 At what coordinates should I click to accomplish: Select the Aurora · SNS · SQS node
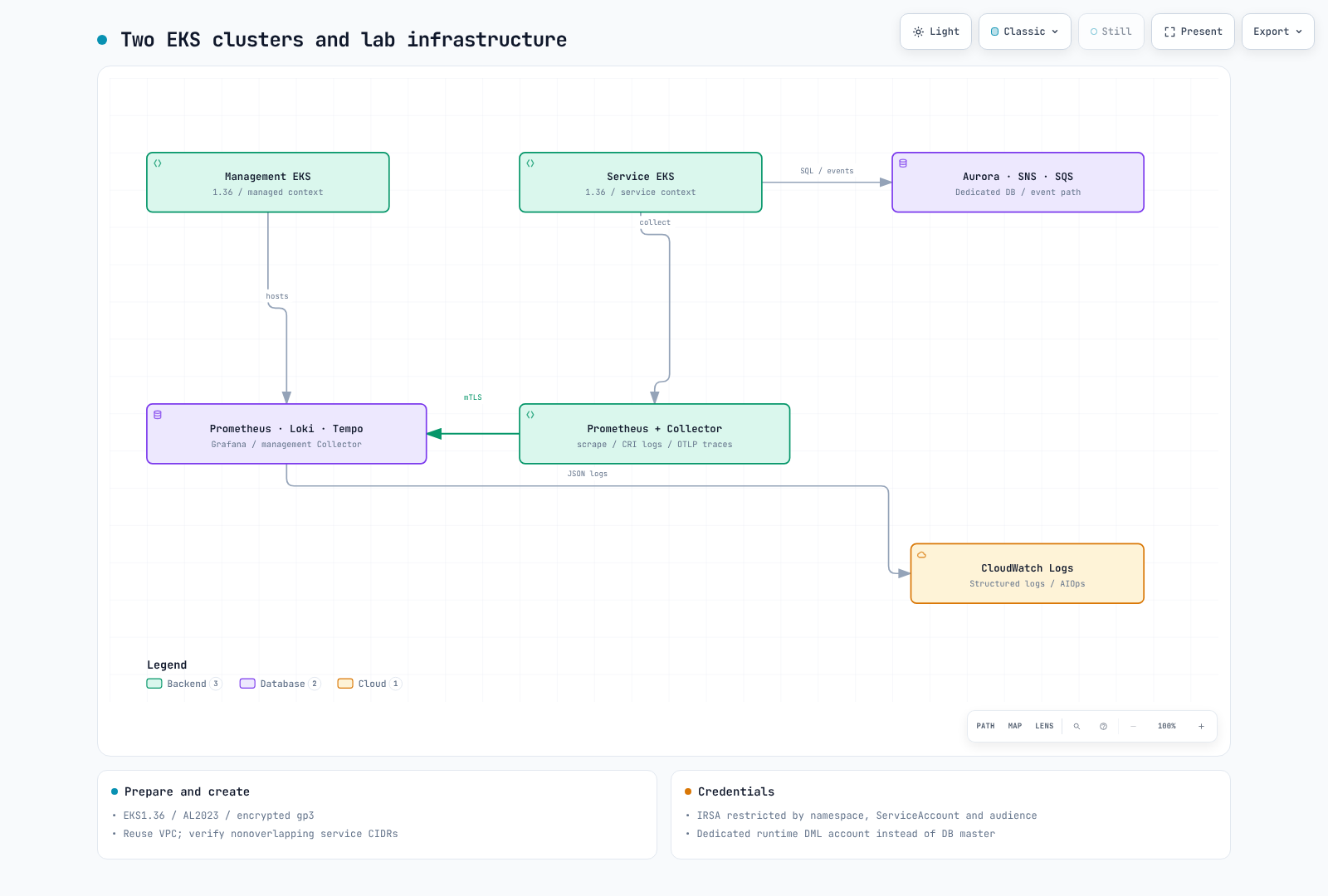pos(1018,183)
